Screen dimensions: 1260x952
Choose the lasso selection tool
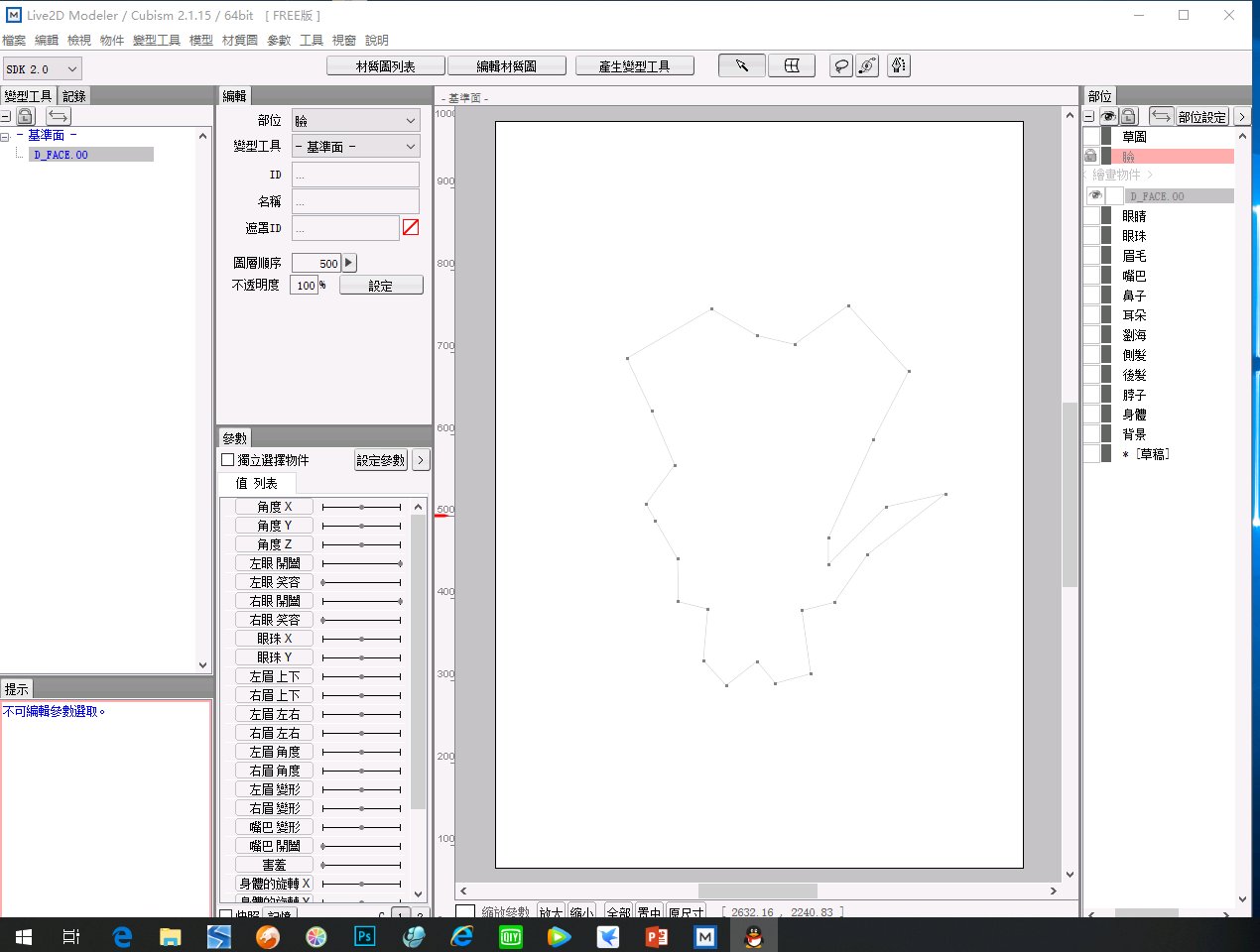pos(840,65)
